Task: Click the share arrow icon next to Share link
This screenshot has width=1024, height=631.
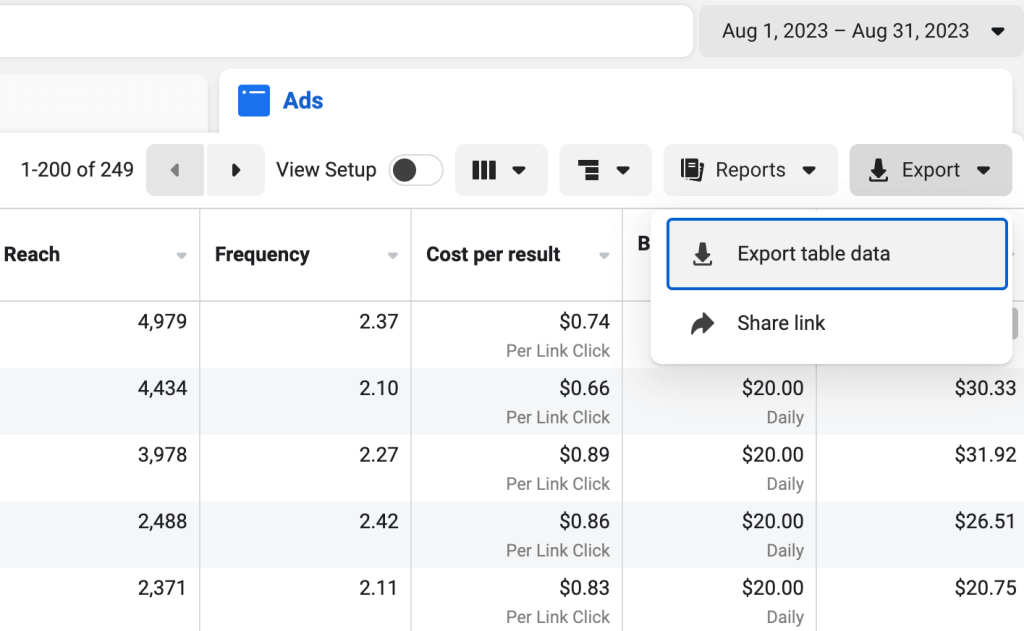Action: click(x=700, y=322)
